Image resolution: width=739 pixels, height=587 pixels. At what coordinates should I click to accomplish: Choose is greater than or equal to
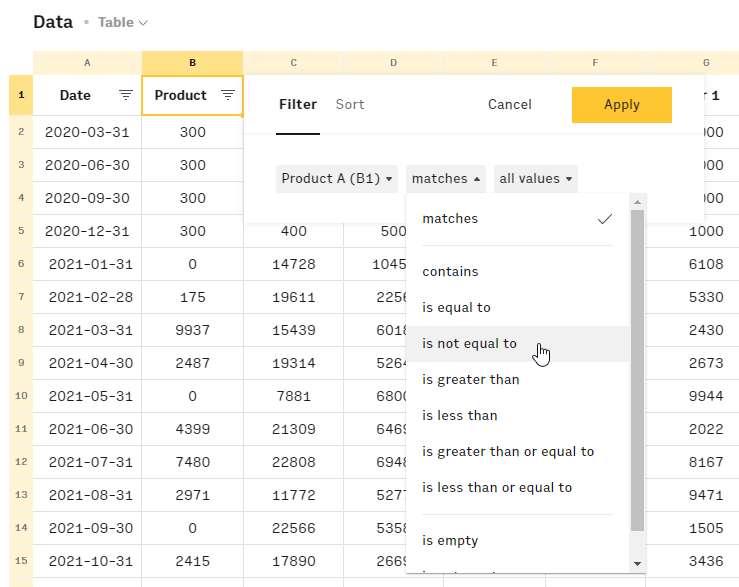[x=517, y=452]
